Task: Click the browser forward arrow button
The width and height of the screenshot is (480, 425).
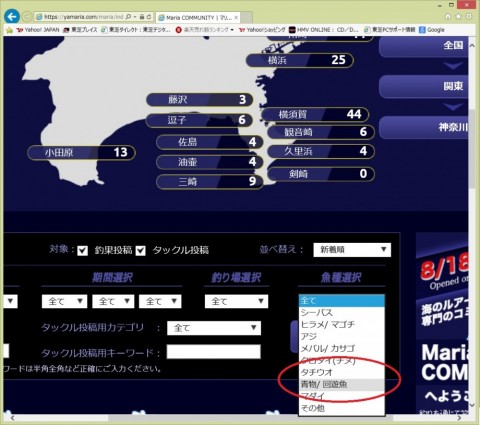Action: [27, 17]
